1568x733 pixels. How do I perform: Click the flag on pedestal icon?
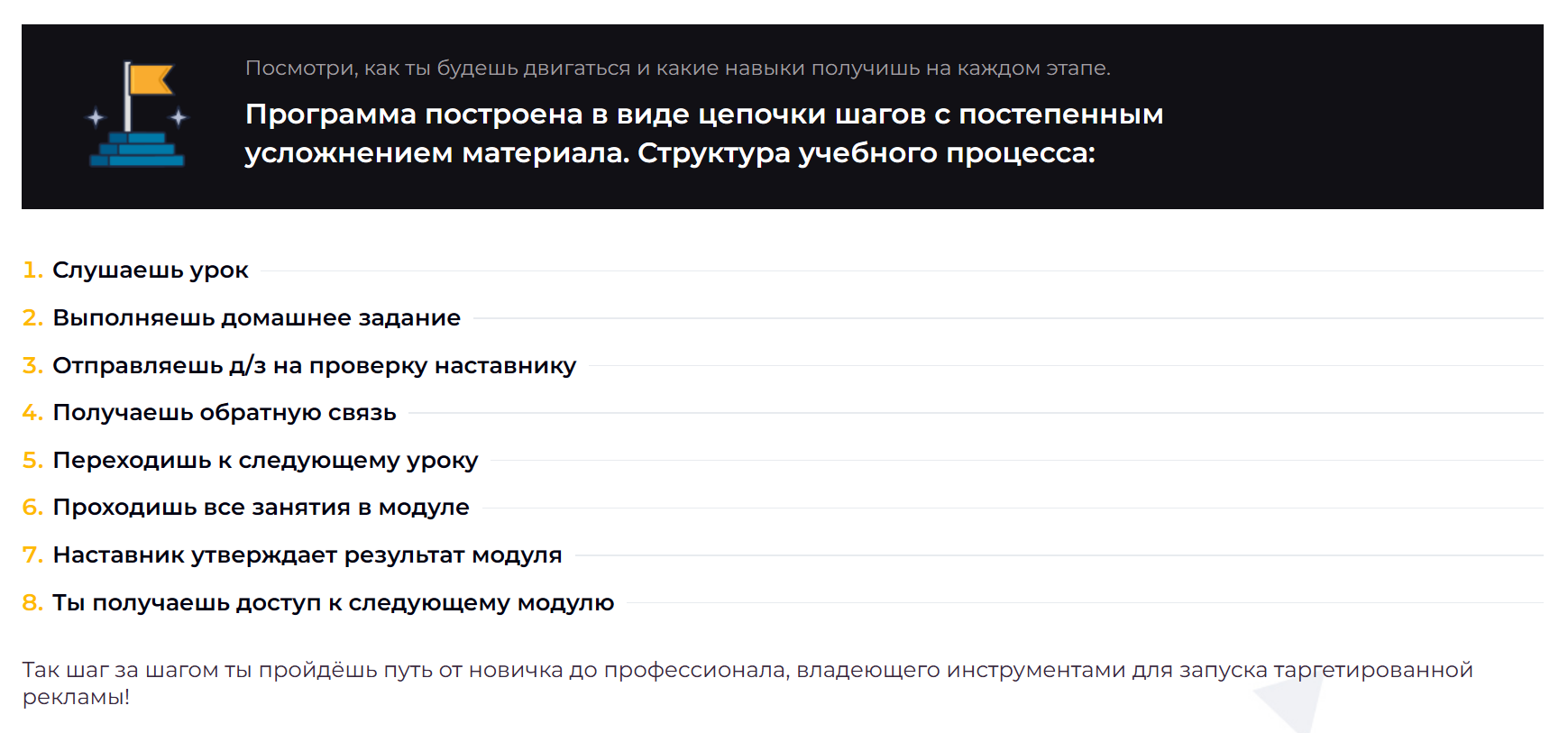137,115
